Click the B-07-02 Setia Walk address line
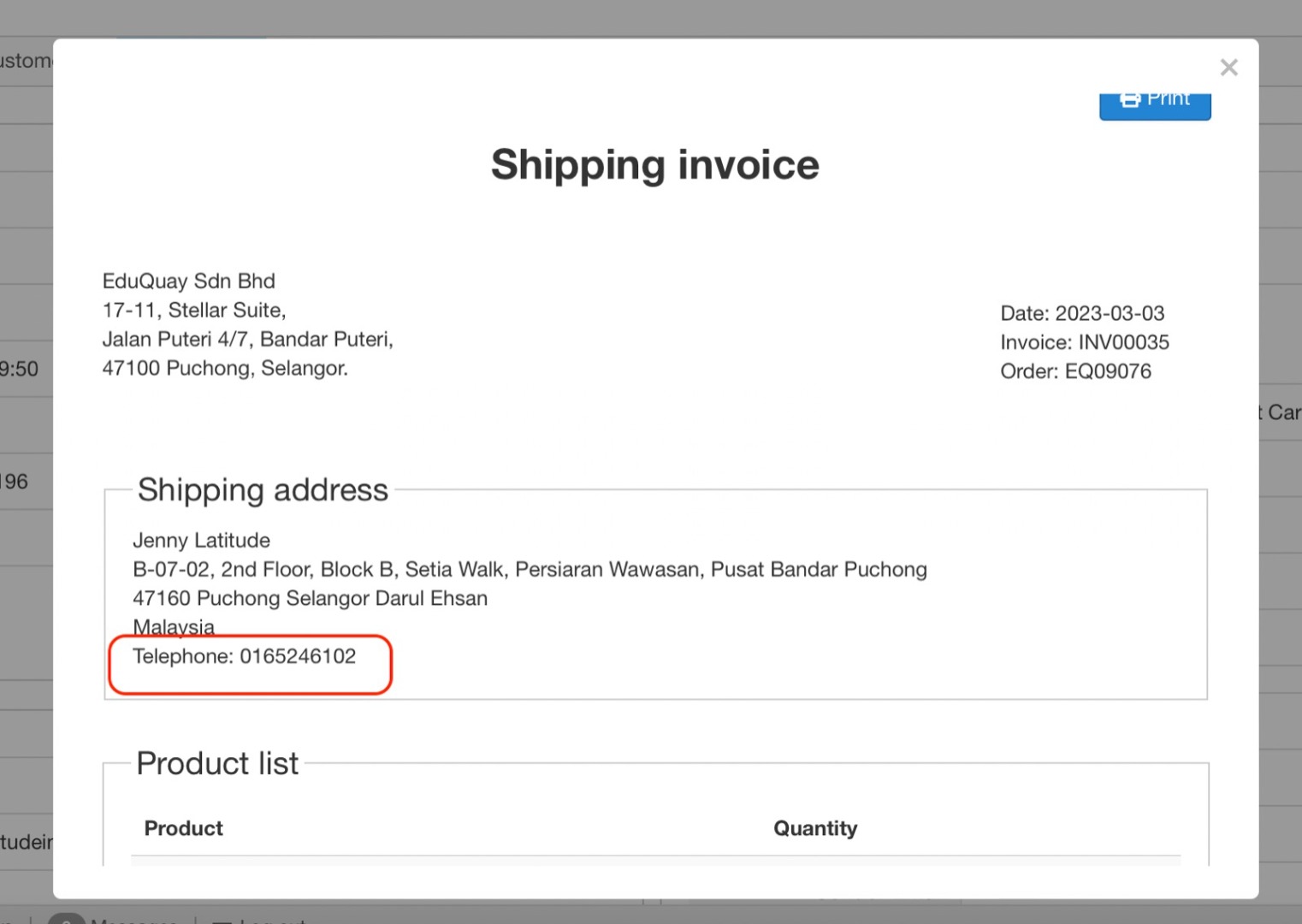Screen dimensions: 1302x924 pyautogui.click(x=529, y=569)
